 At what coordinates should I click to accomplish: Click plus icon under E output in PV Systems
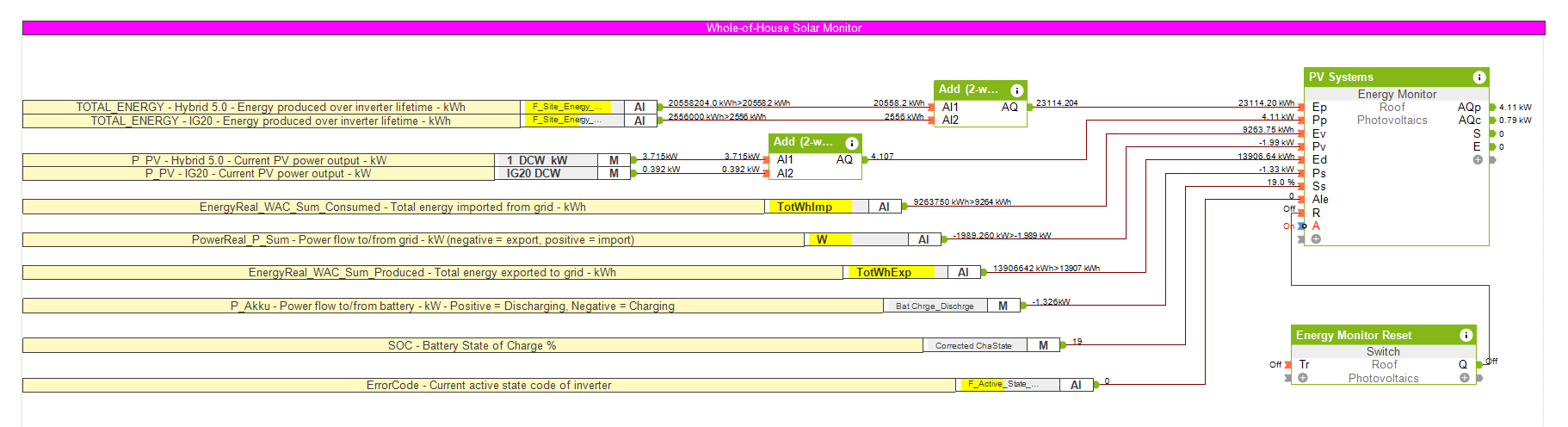(x=1478, y=160)
